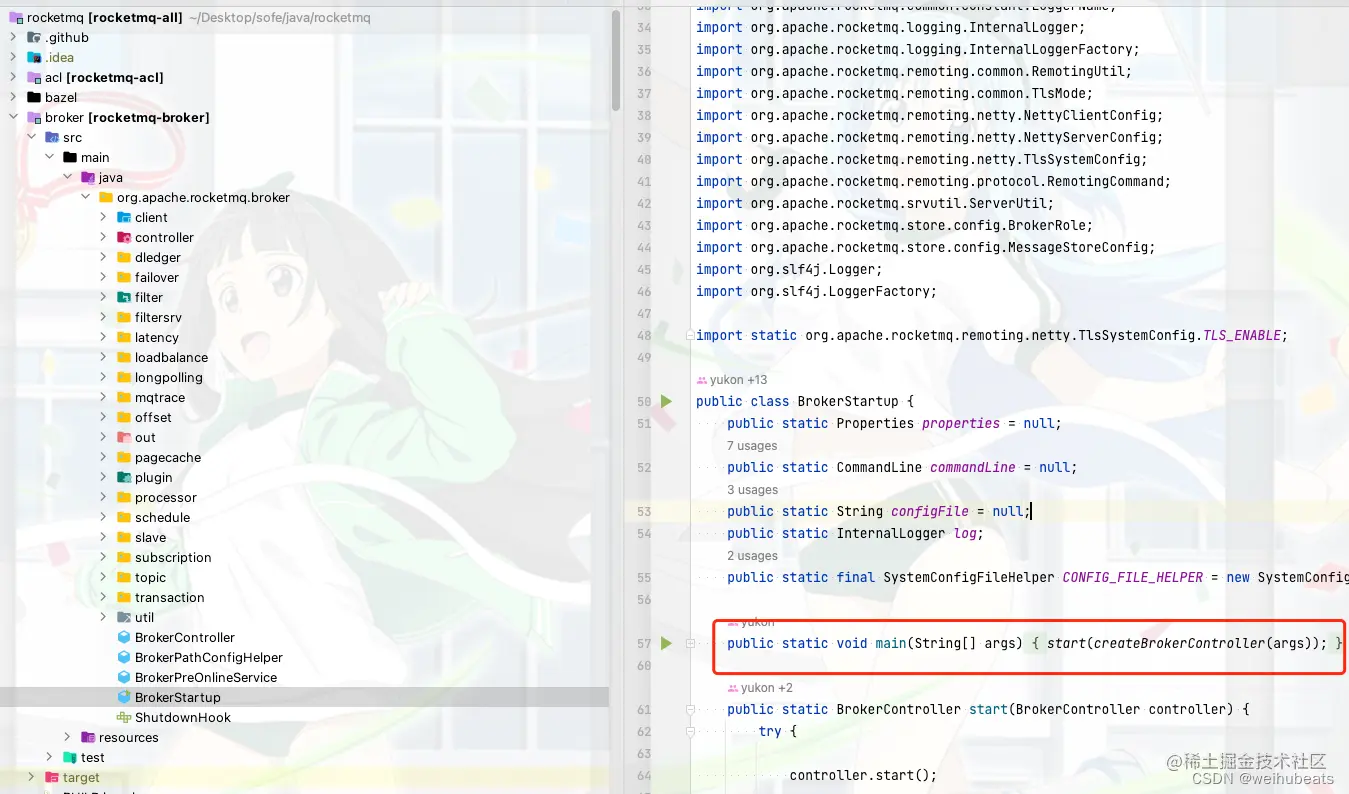
Task: Open the ShutdownHook interface file
Action: click(x=183, y=717)
